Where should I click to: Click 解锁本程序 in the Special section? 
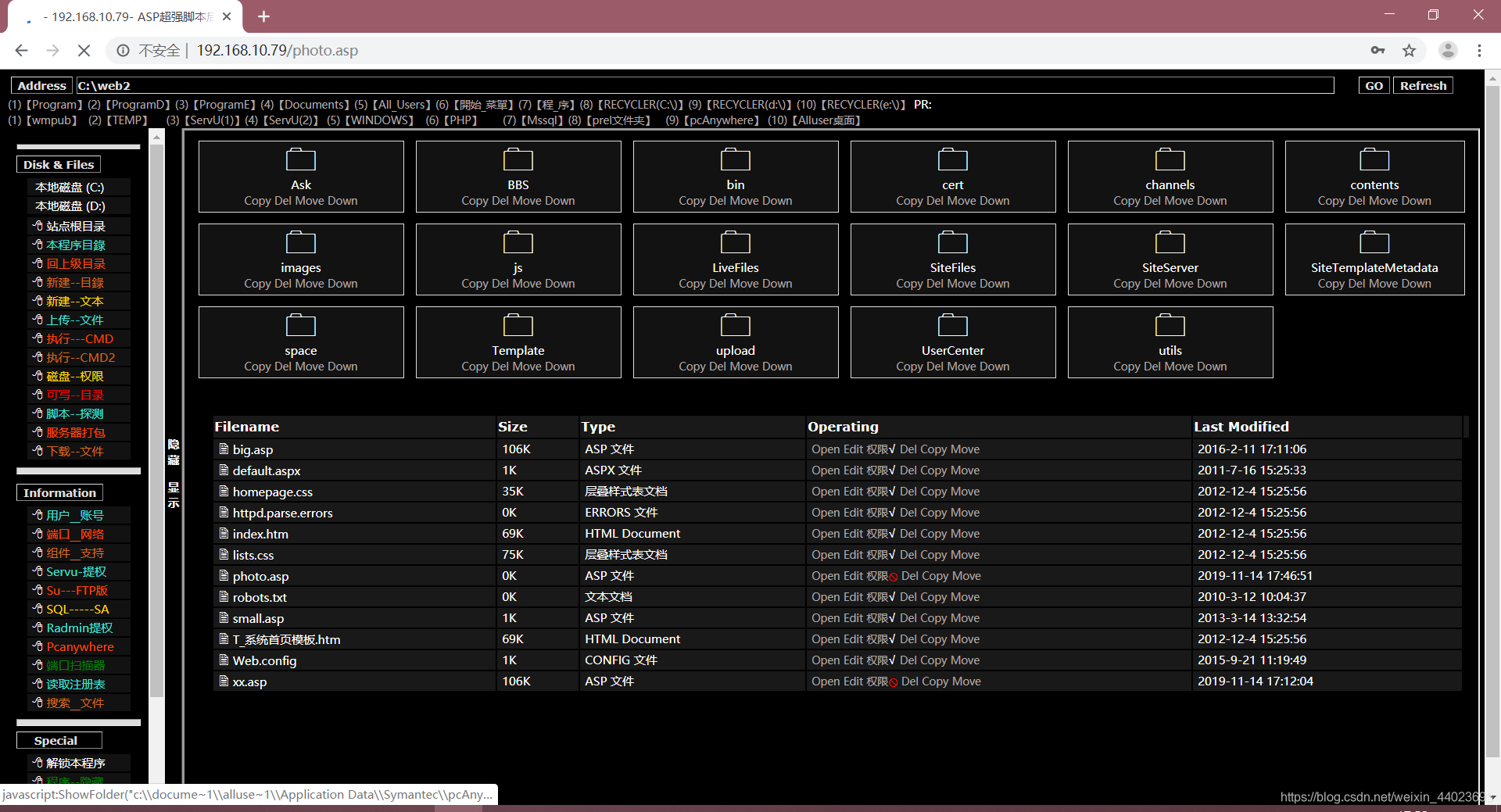pos(76,764)
